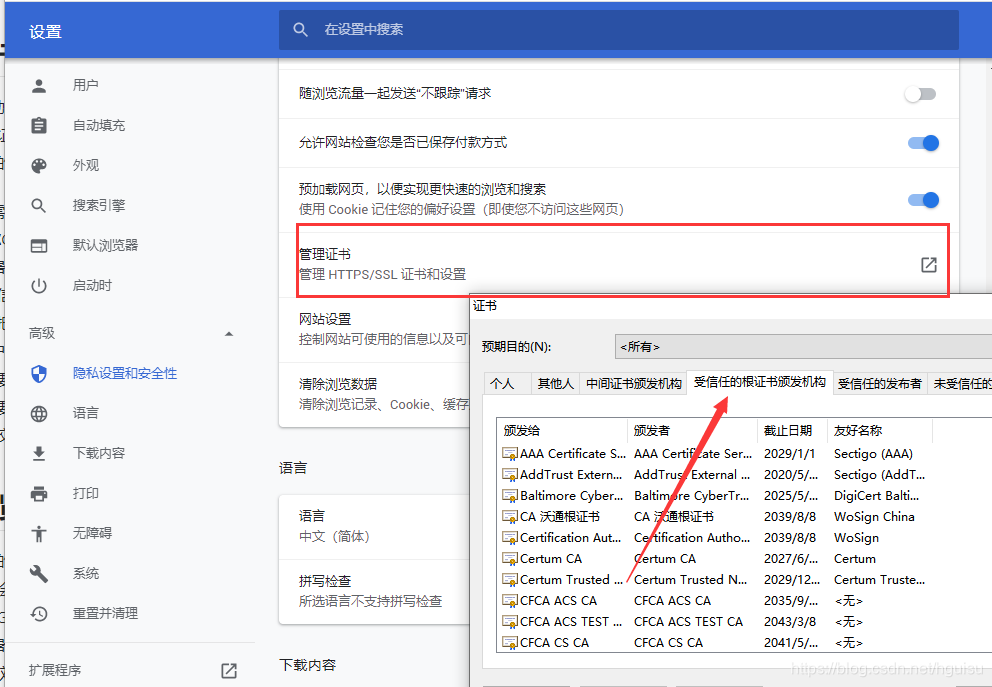
Task: Open the 中间证书颁发机构 tab
Action: pos(633,383)
